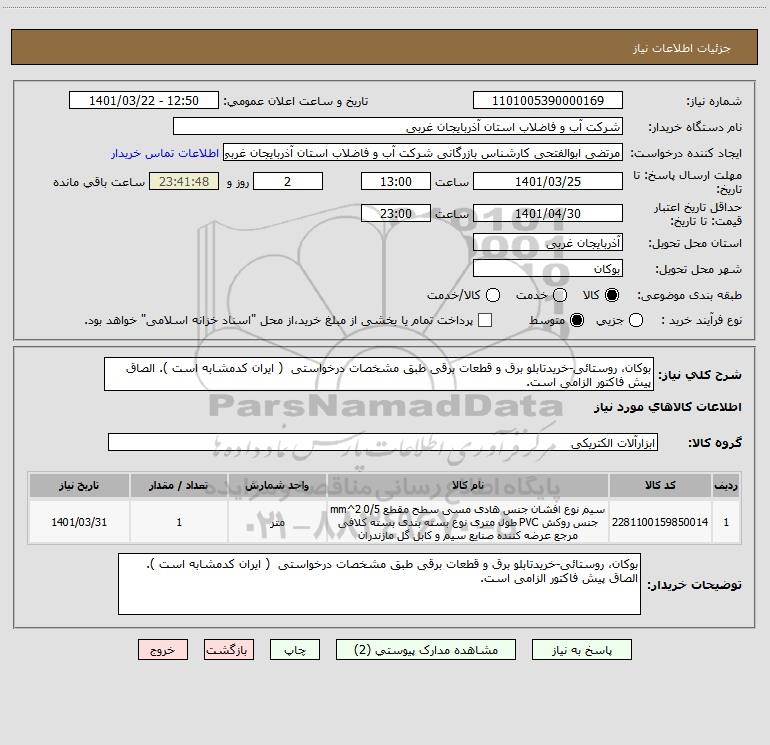This screenshot has height=745, width=770.
Task: Click the product name cell سیم نوع افشان
Action: [468, 522]
